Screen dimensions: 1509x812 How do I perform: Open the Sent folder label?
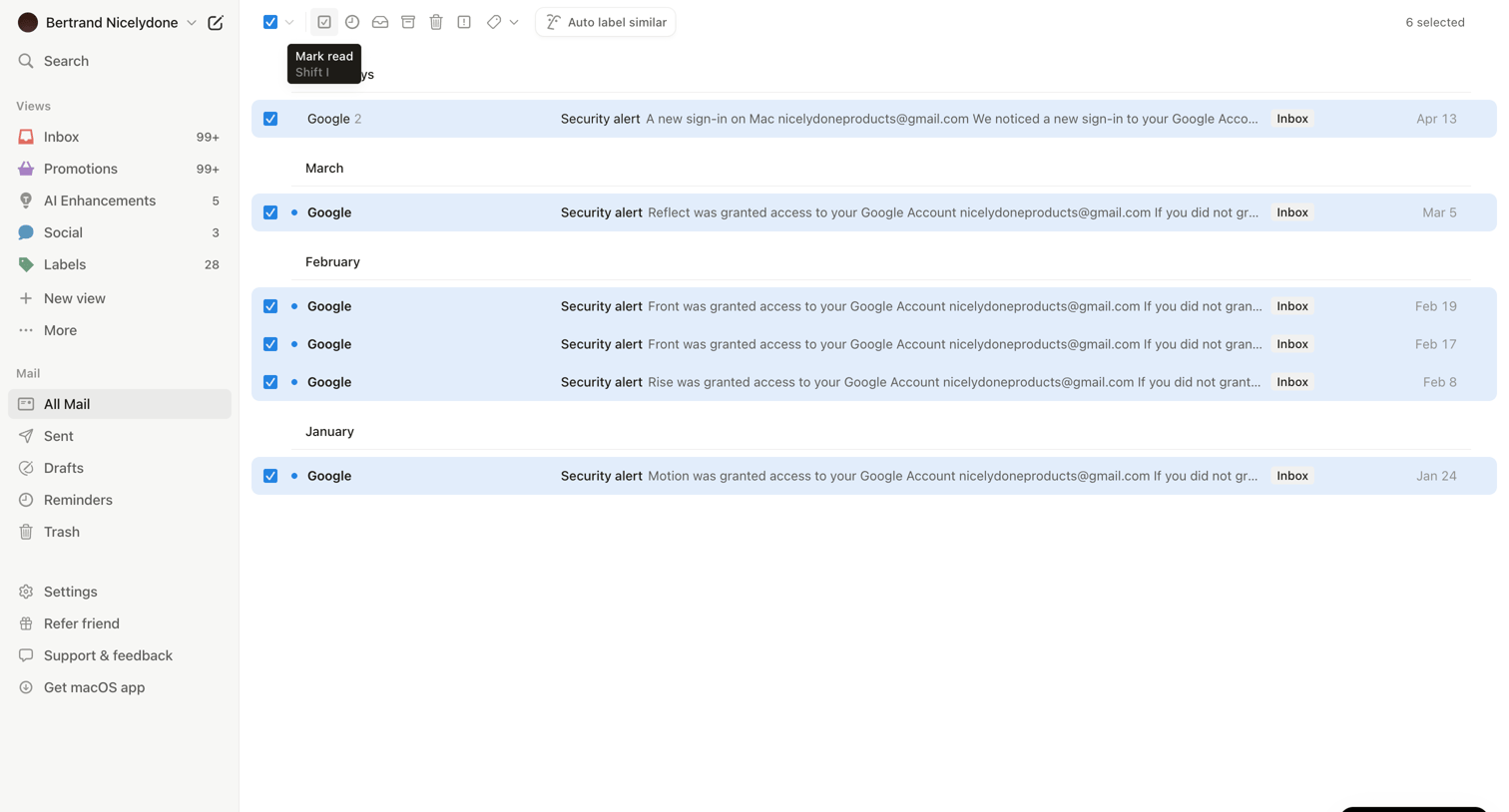58,436
